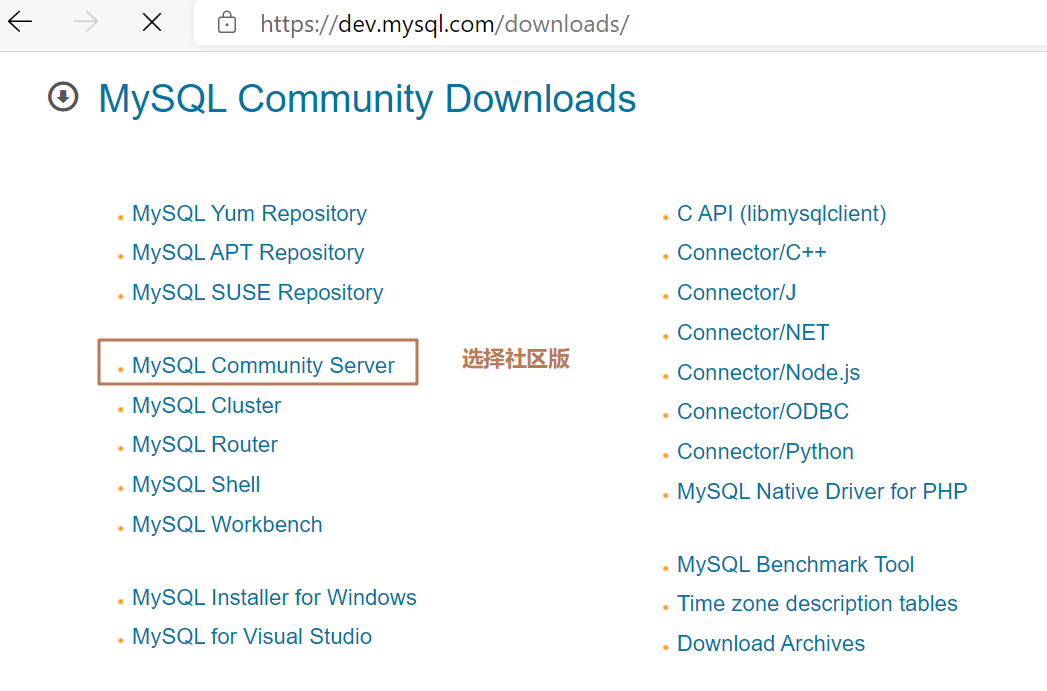Click the browser forward arrow
The width and height of the screenshot is (1047, 691).
[x=85, y=22]
